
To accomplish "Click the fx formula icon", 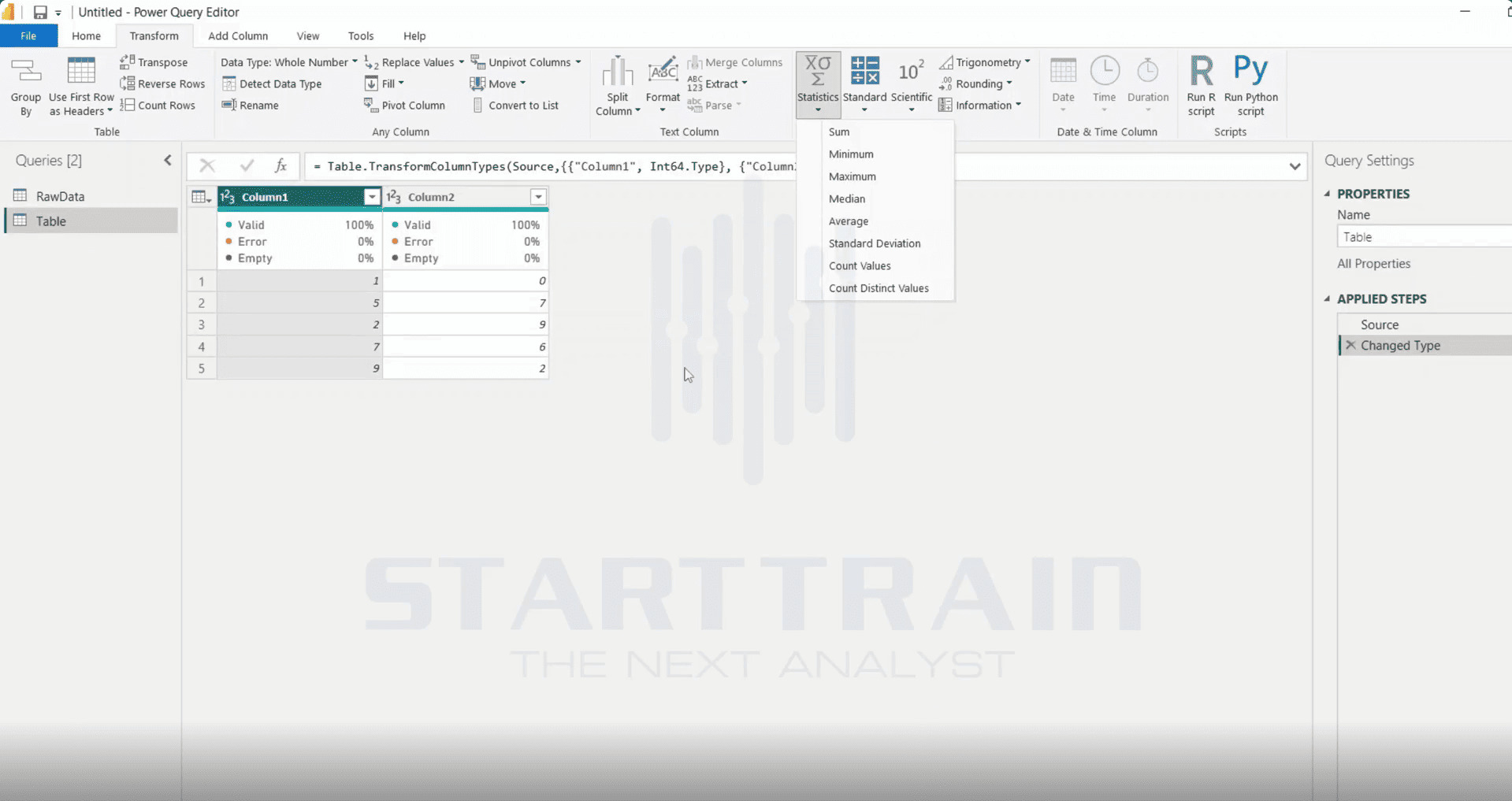I will 280,165.
